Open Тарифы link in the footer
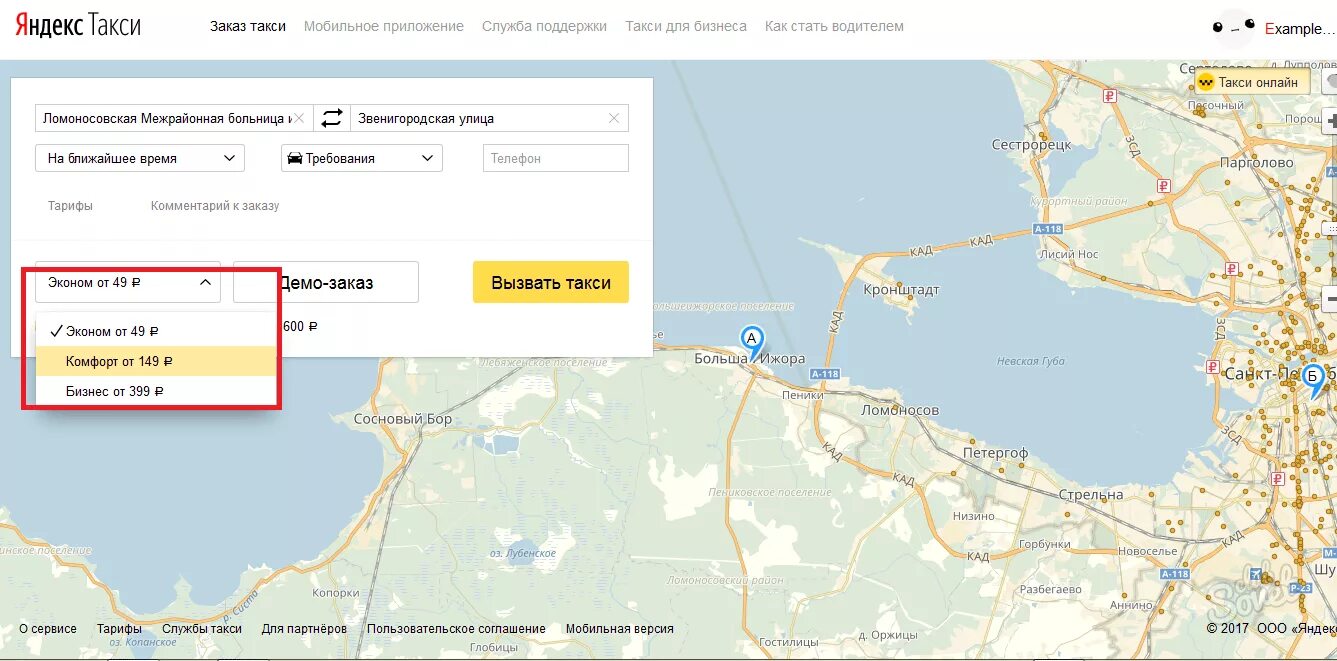 [x=119, y=629]
